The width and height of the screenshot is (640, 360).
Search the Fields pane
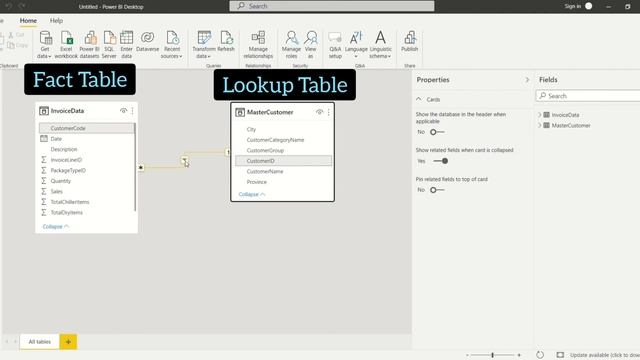(588, 96)
